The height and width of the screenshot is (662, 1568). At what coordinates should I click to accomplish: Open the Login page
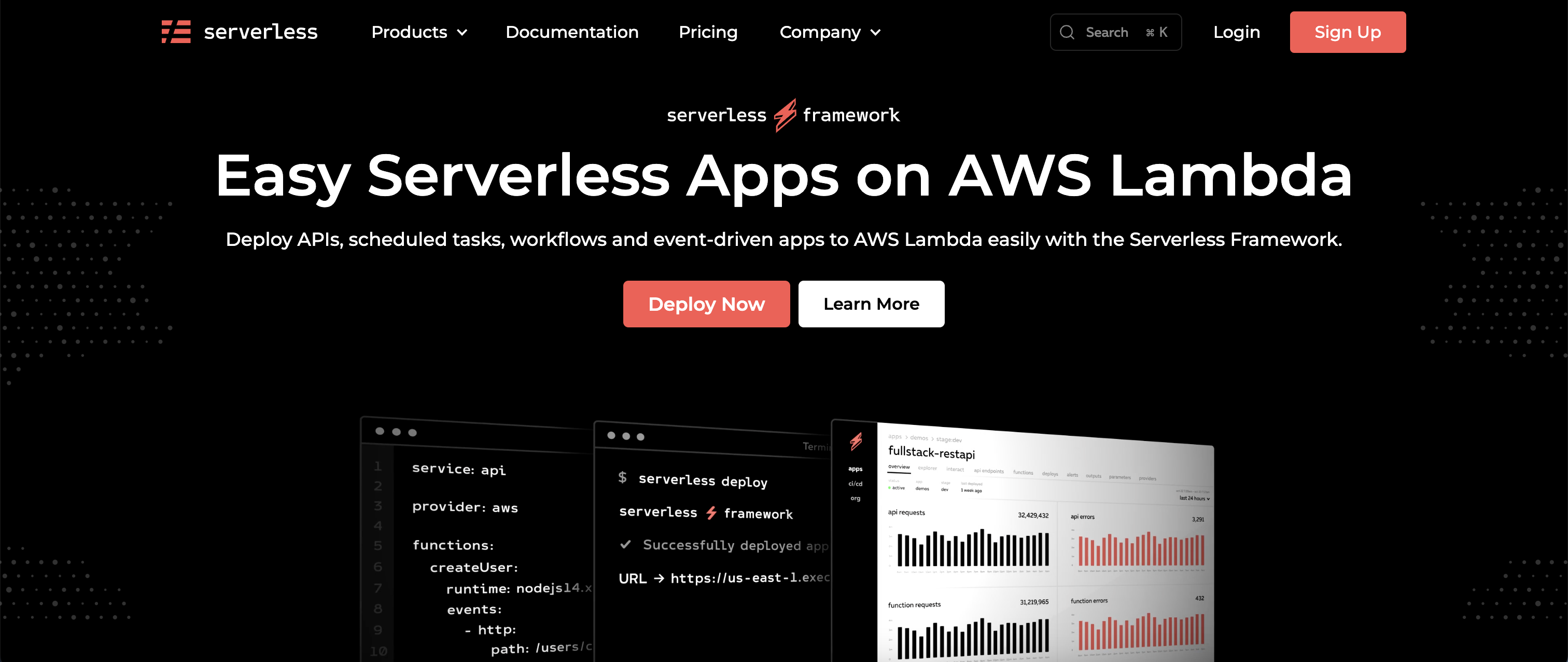point(1236,32)
